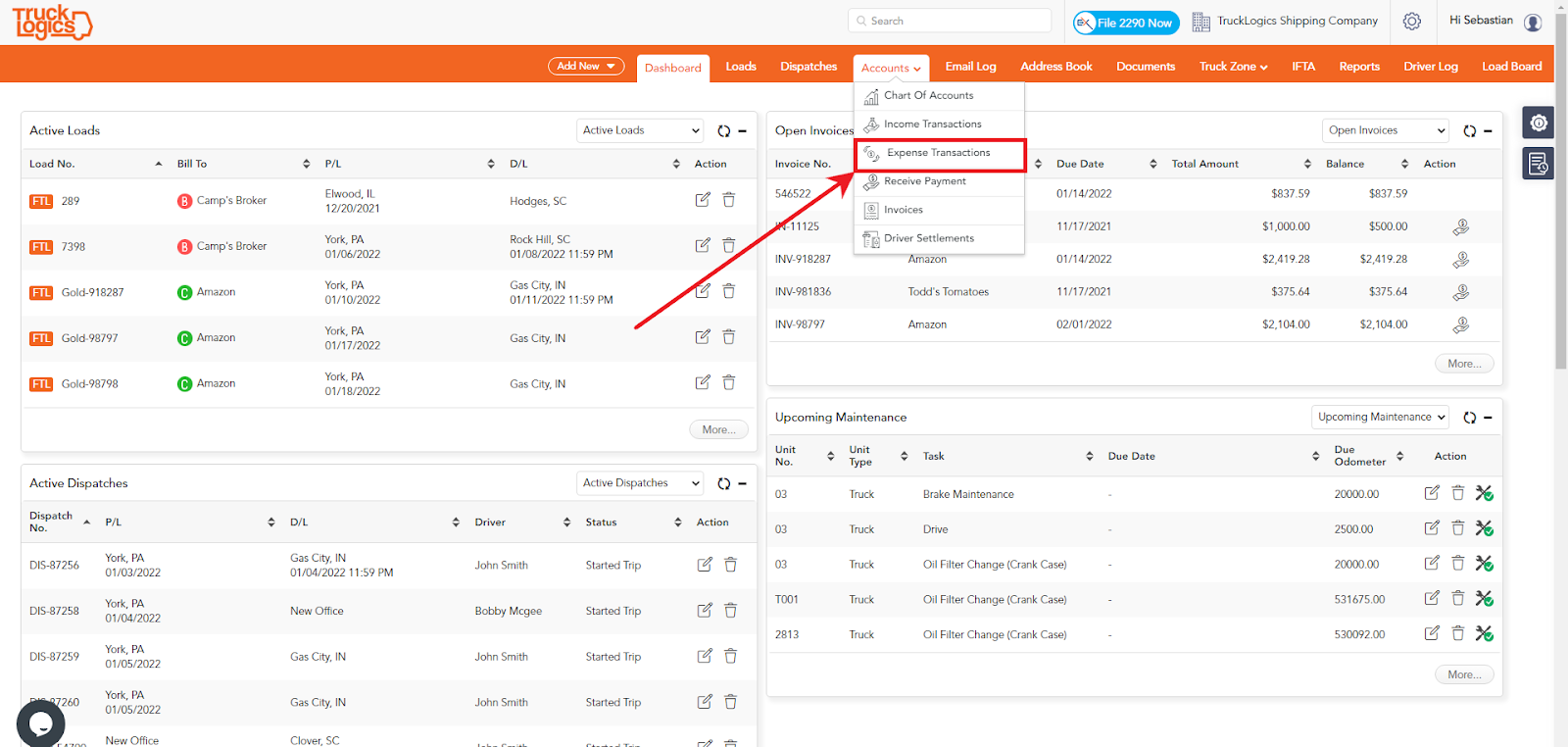1568x747 pixels.
Task: Open the Open Invoices filter dropdown
Action: tap(1386, 130)
